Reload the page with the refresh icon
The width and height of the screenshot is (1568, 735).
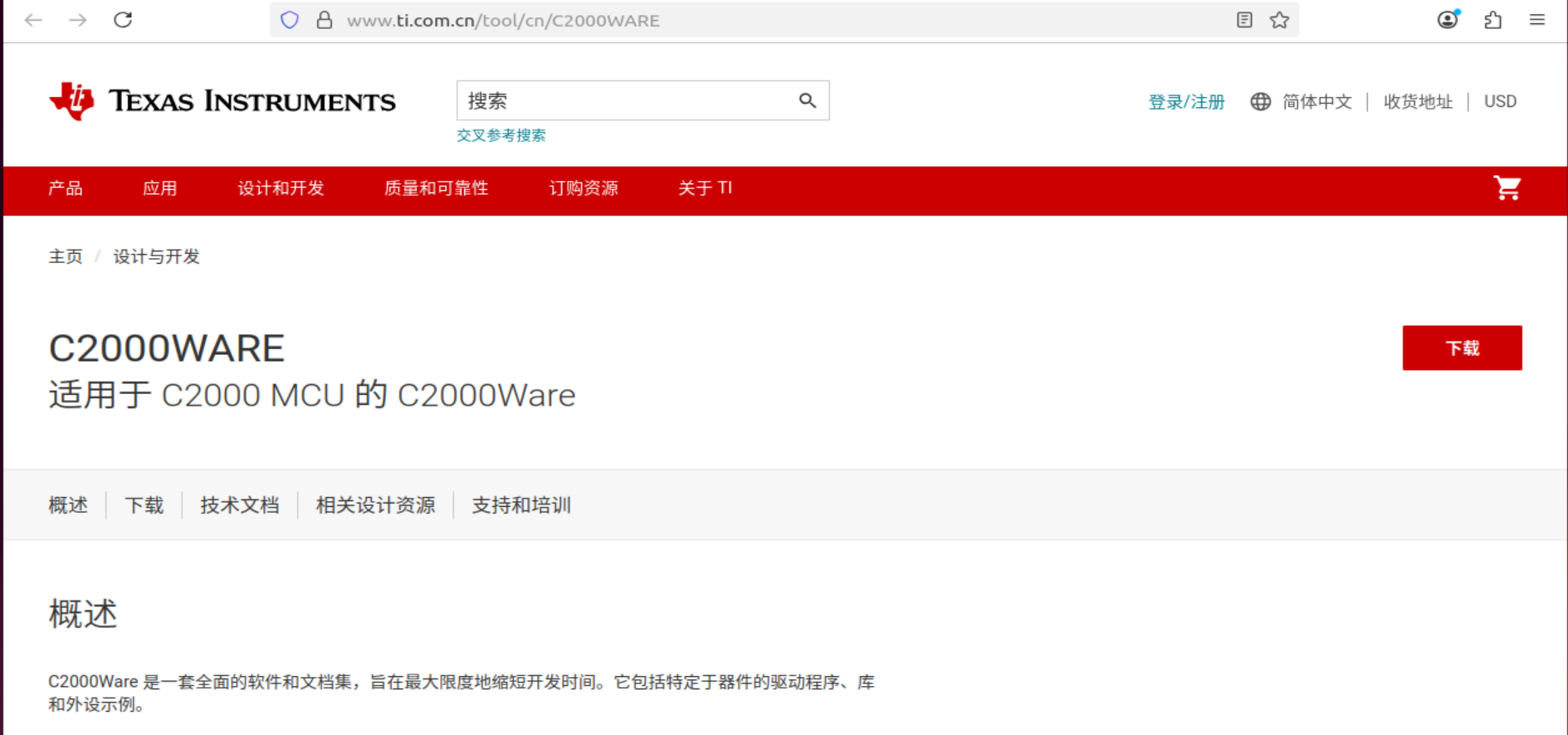[x=123, y=20]
